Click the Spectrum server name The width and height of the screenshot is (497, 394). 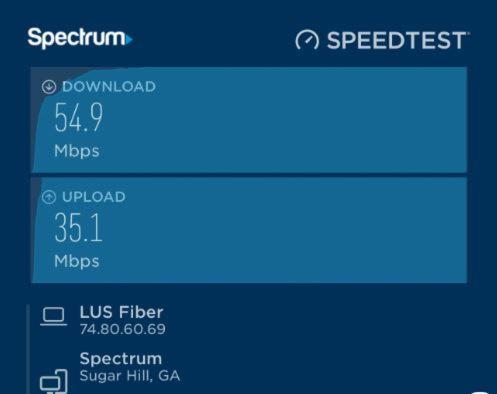click(x=121, y=359)
